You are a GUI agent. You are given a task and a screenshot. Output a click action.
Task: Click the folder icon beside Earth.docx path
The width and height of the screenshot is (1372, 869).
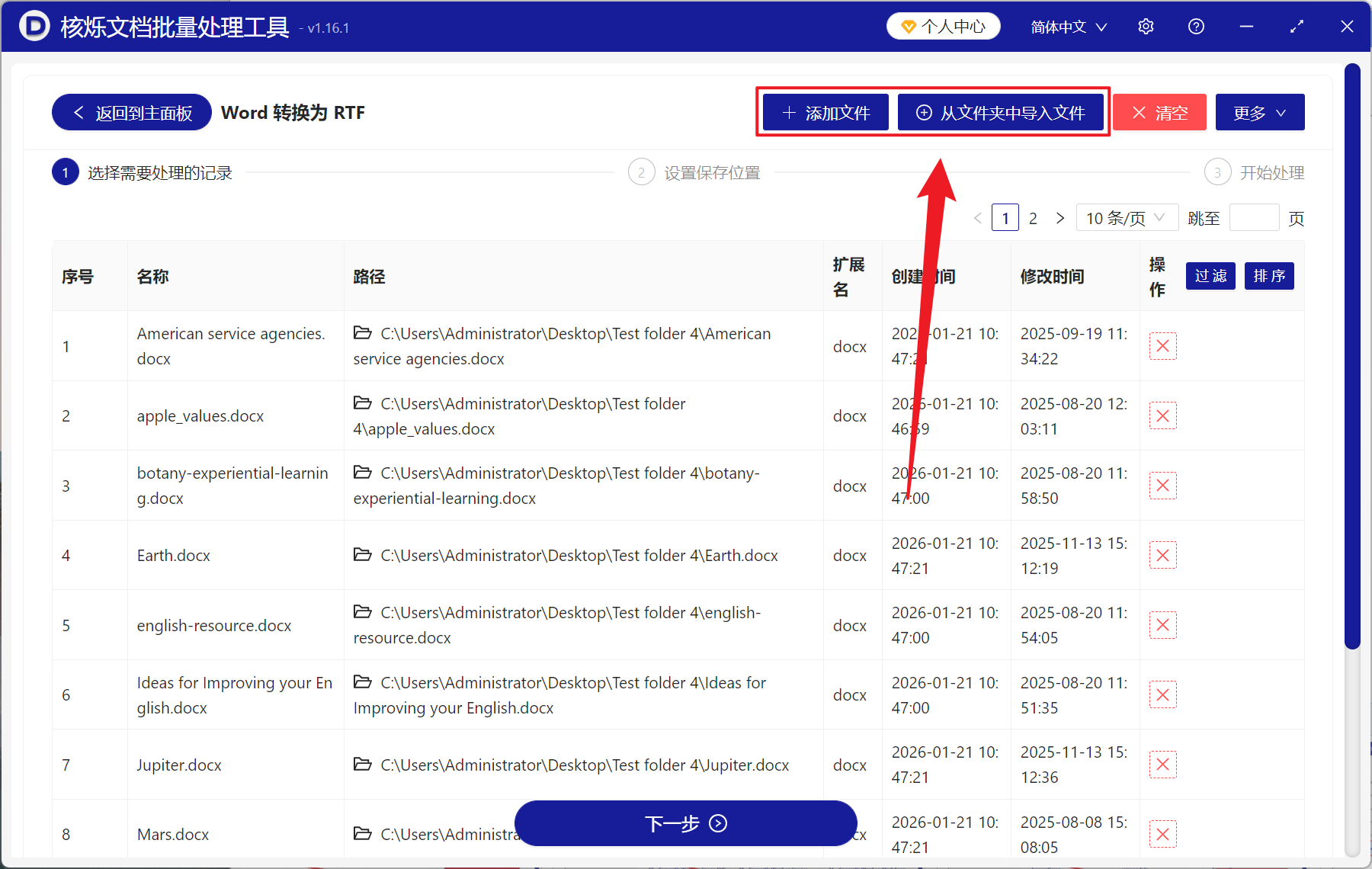[x=363, y=555]
